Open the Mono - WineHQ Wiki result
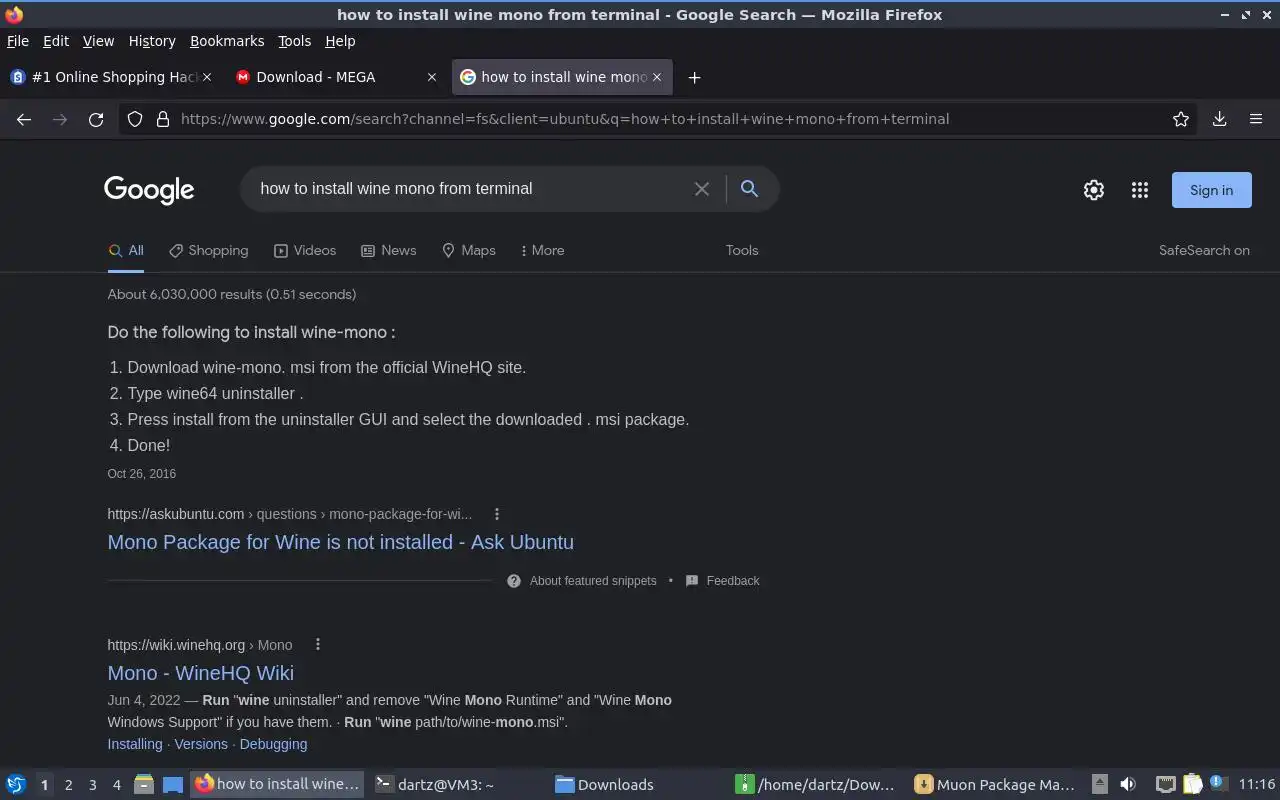The image size is (1280, 800). click(x=200, y=673)
